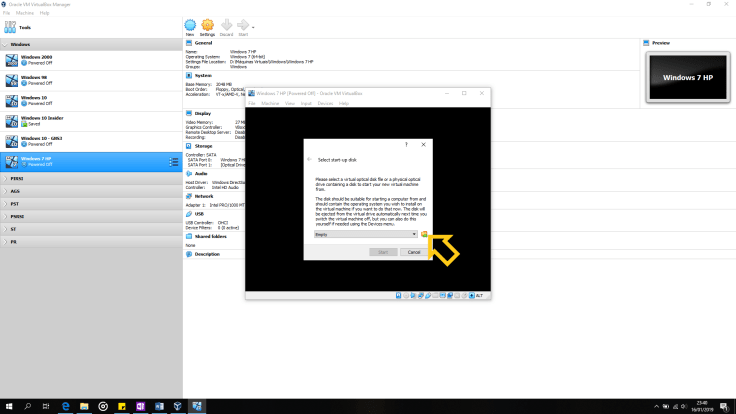Open Settings from the Manager toolbar
This screenshot has width=736, height=414.
pos(207,25)
